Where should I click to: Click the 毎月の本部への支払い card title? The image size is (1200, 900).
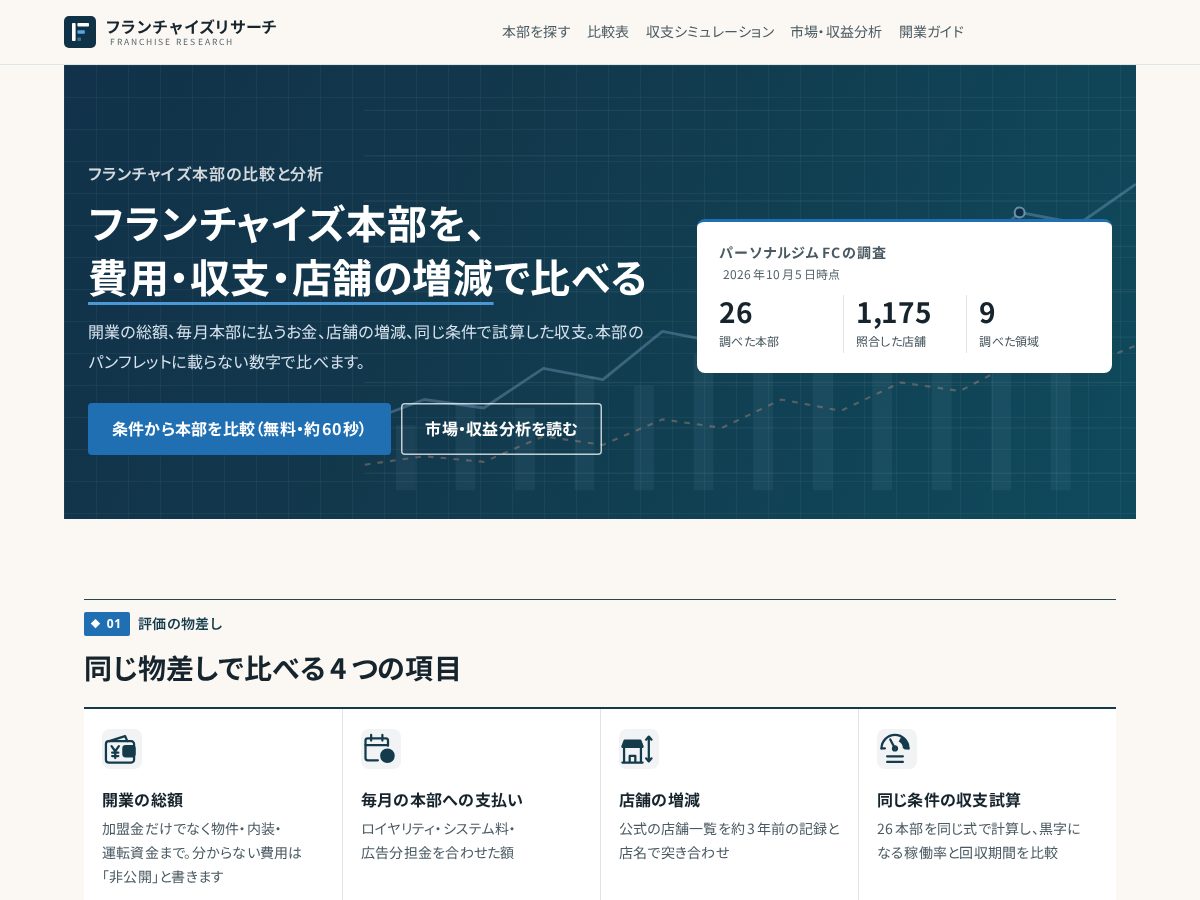point(442,800)
